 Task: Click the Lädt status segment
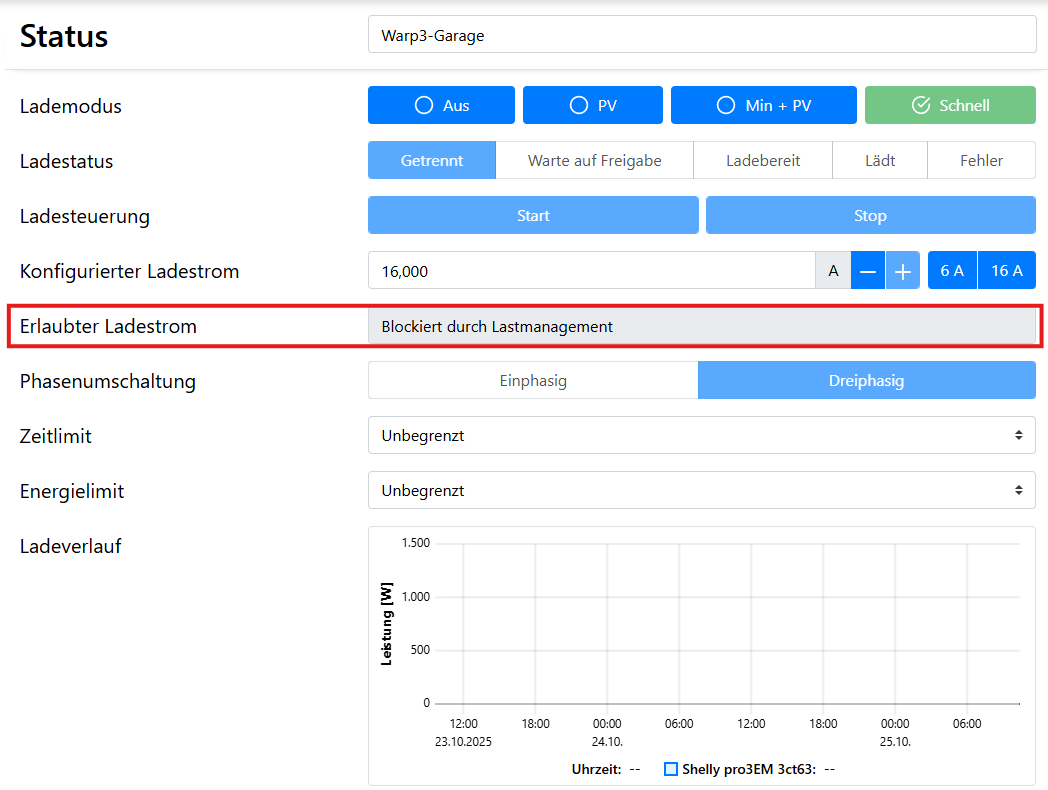(880, 161)
